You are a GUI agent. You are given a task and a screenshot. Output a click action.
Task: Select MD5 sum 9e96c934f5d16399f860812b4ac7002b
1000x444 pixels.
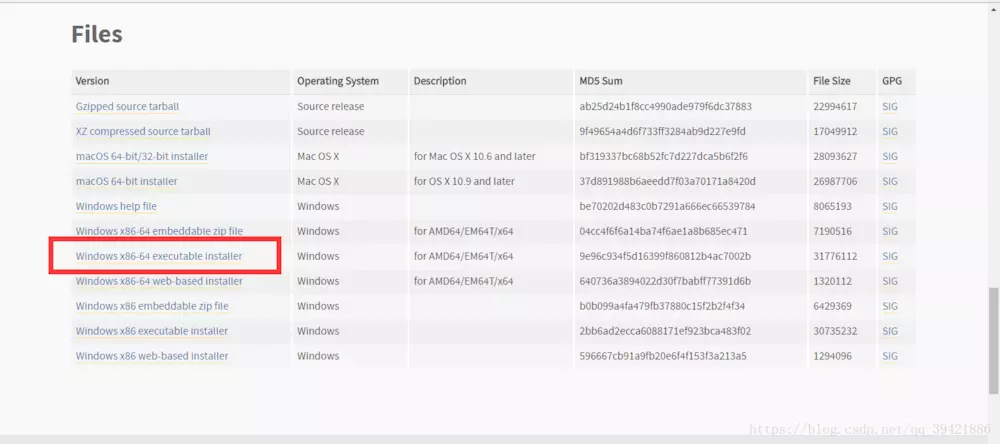(665, 256)
